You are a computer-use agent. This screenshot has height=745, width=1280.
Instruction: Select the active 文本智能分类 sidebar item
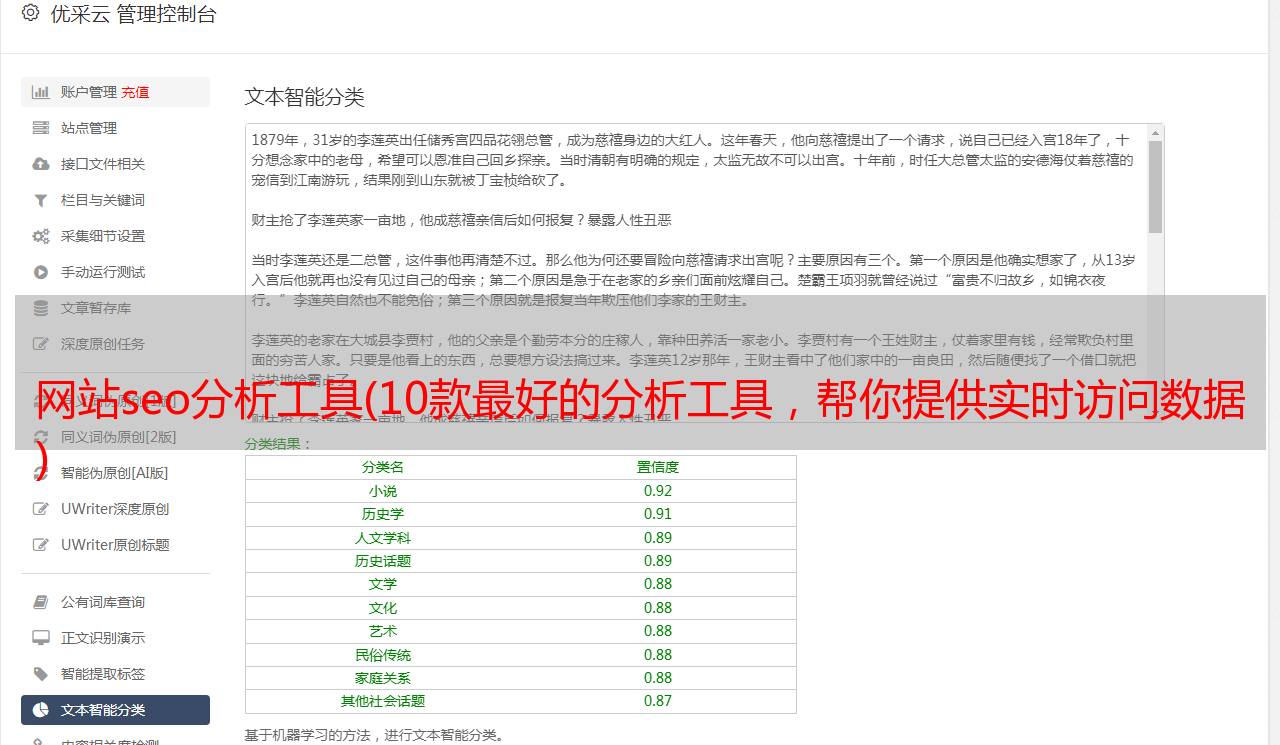115,710
